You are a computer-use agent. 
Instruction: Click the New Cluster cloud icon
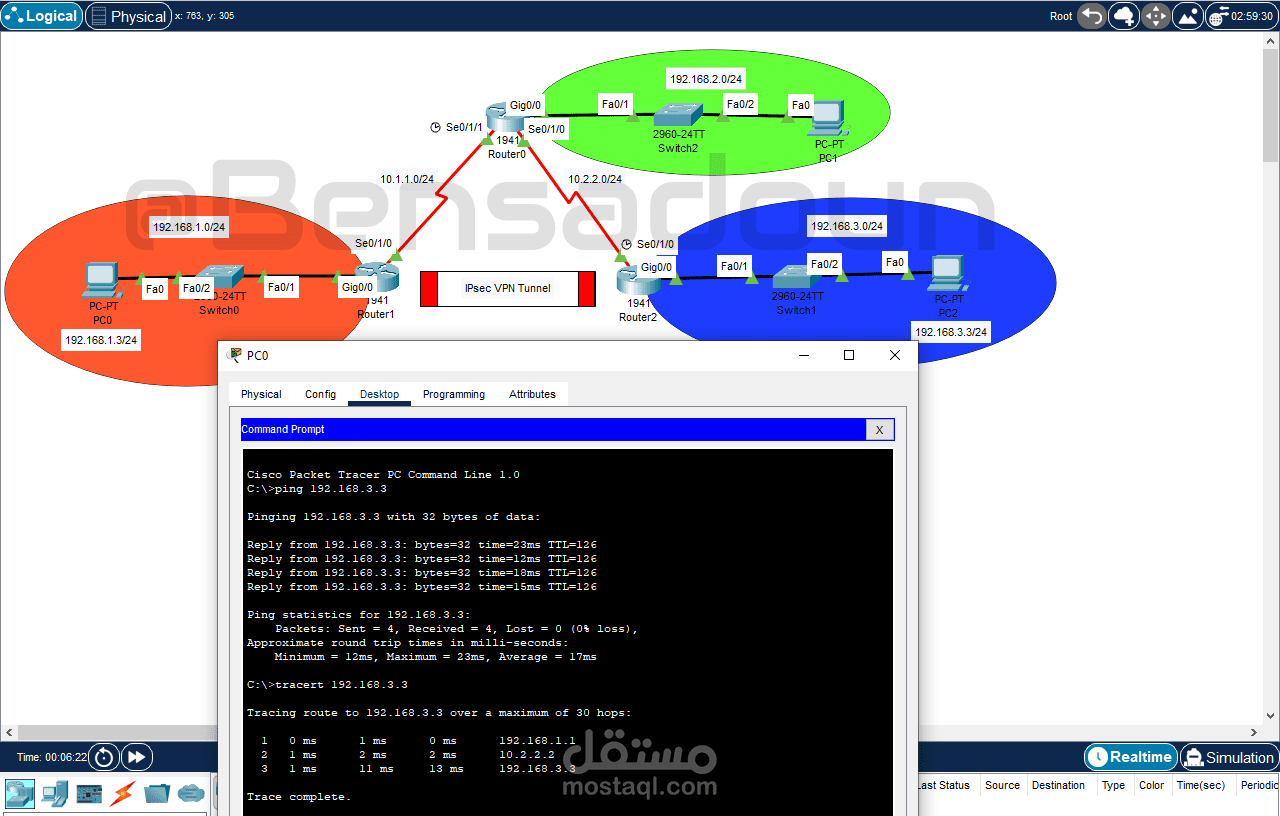click(1124, 16)
